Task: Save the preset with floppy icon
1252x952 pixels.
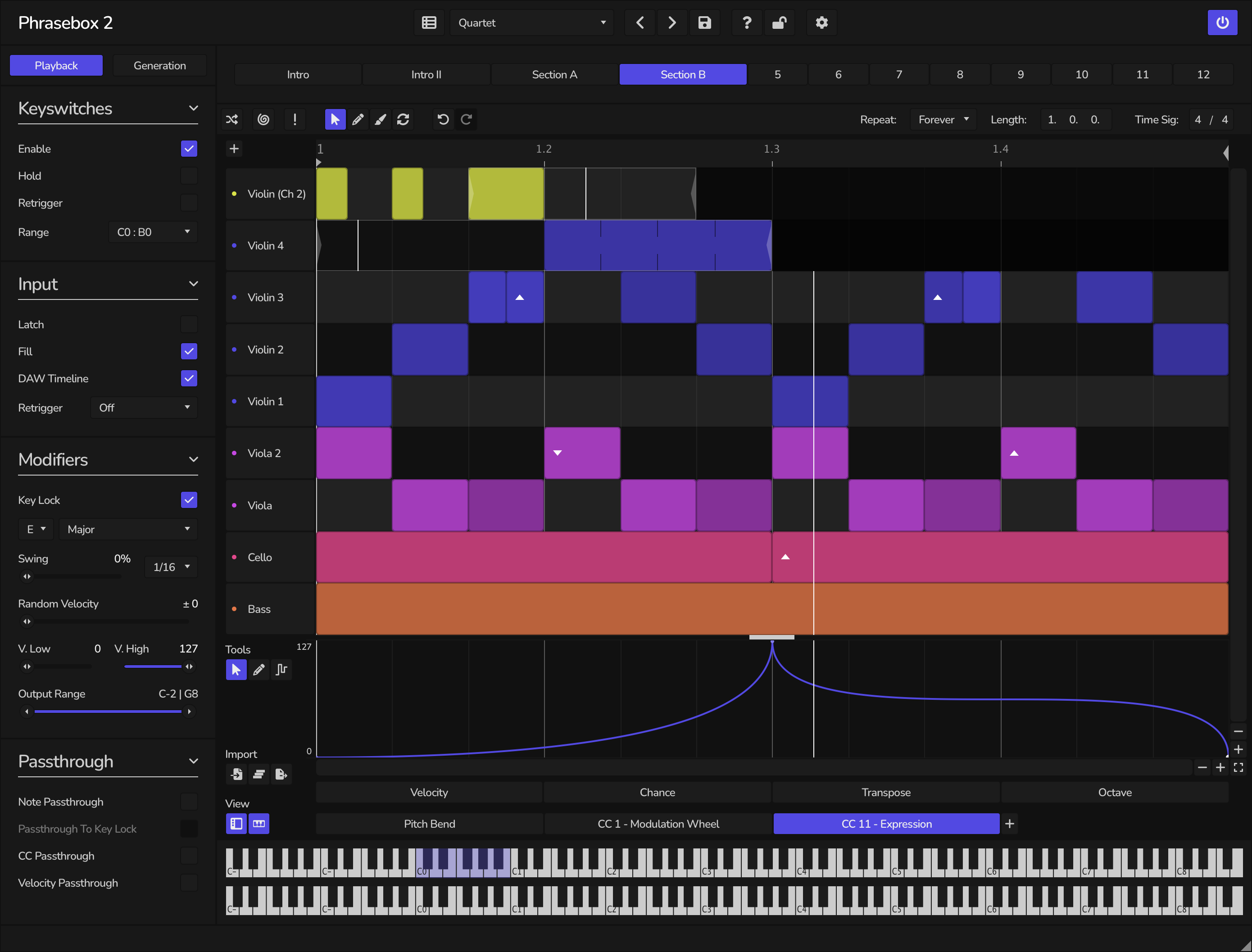Action: (x=704, y=23)
